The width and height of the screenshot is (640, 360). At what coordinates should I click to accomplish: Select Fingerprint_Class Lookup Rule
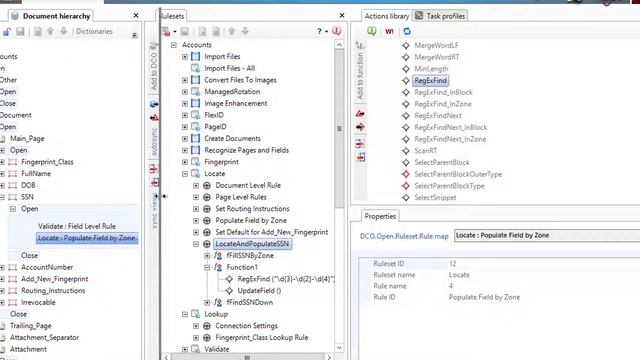pyautogui.click(x=262, y=338)
